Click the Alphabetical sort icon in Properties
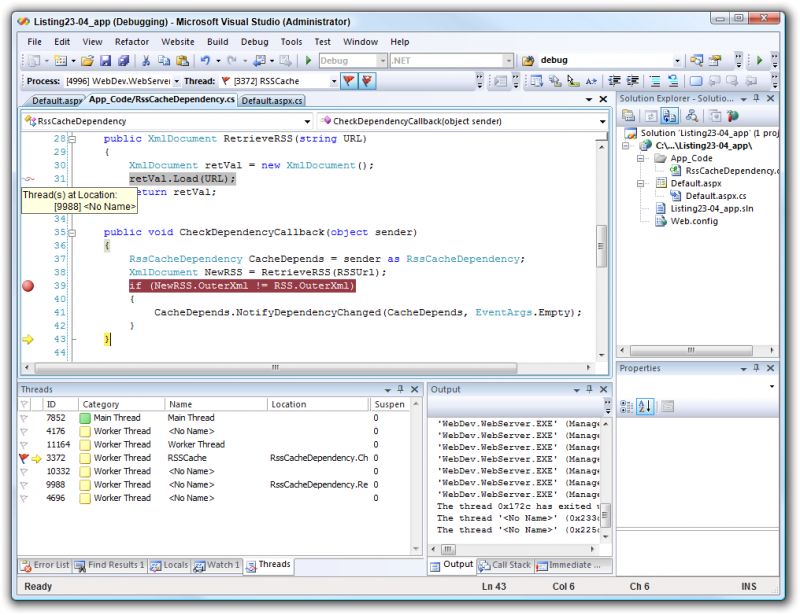The image size is (800, 615). (645, 406)
